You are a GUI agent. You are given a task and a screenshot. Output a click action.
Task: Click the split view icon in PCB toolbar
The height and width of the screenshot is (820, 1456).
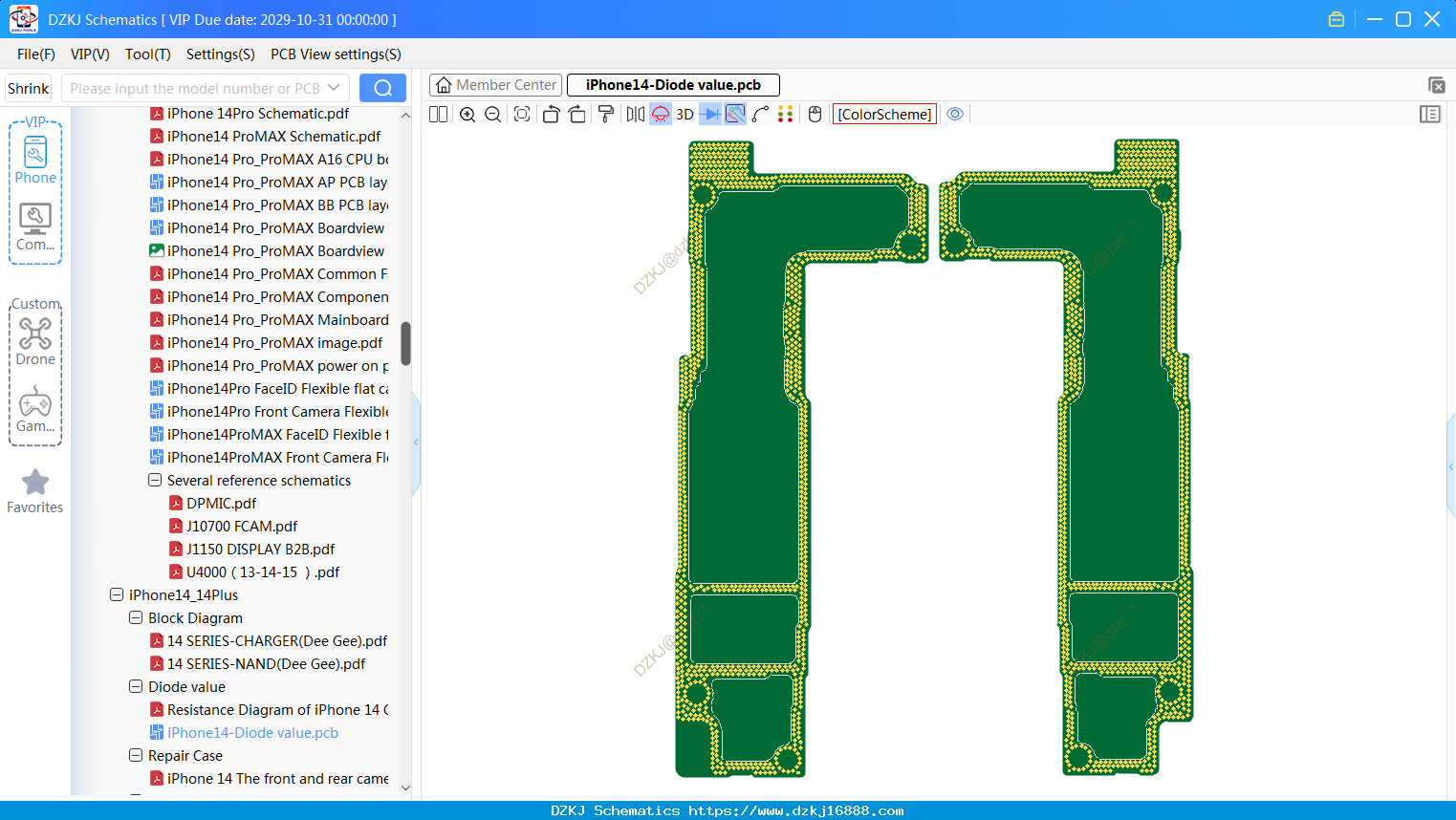[x=438, y=115]
